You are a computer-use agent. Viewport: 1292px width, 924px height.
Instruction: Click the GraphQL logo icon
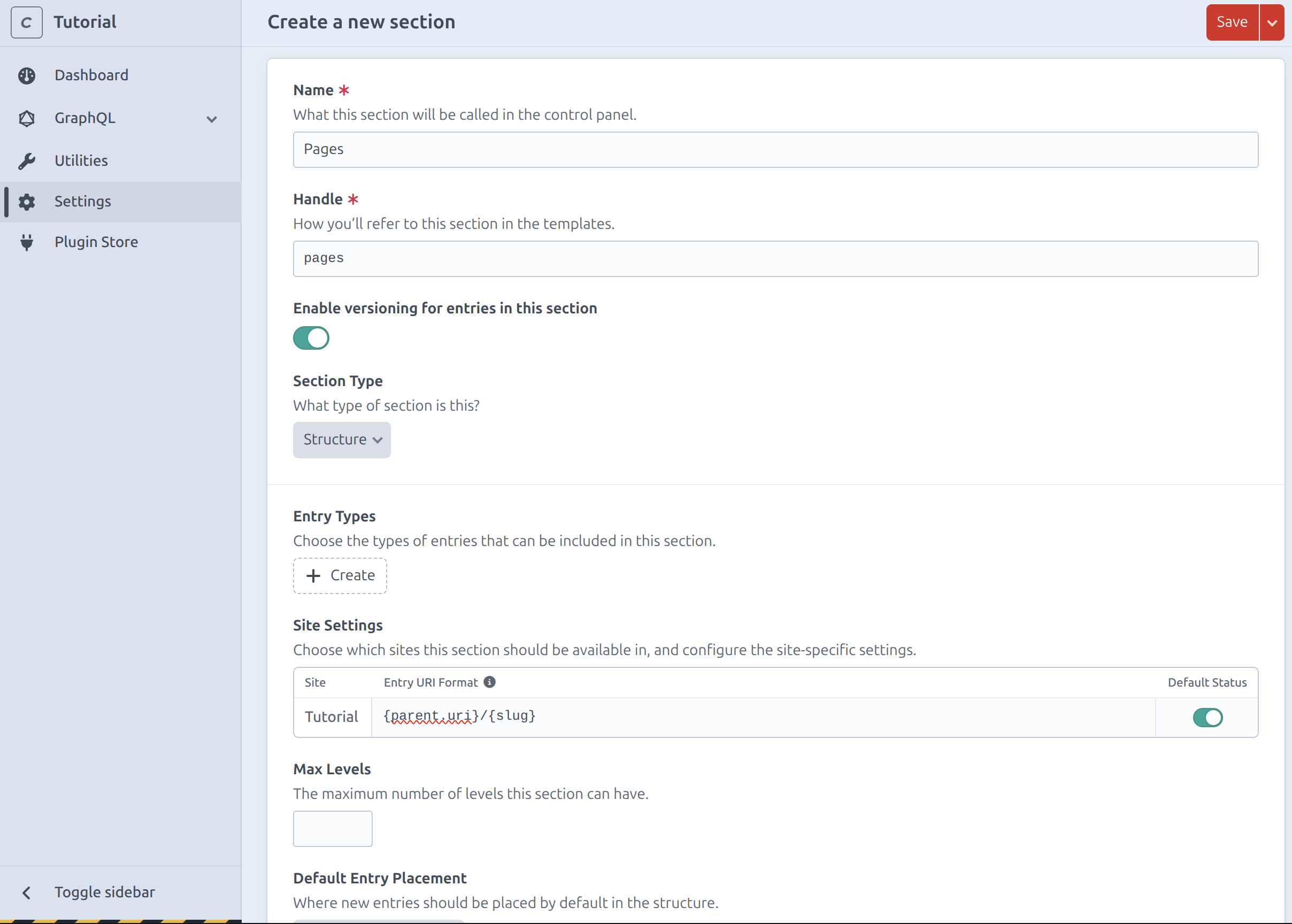(x=27, y=118)
